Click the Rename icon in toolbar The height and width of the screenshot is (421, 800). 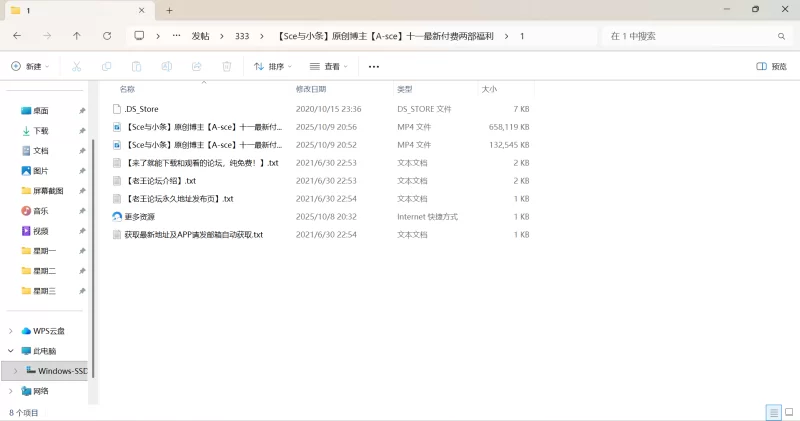[167, 66]
